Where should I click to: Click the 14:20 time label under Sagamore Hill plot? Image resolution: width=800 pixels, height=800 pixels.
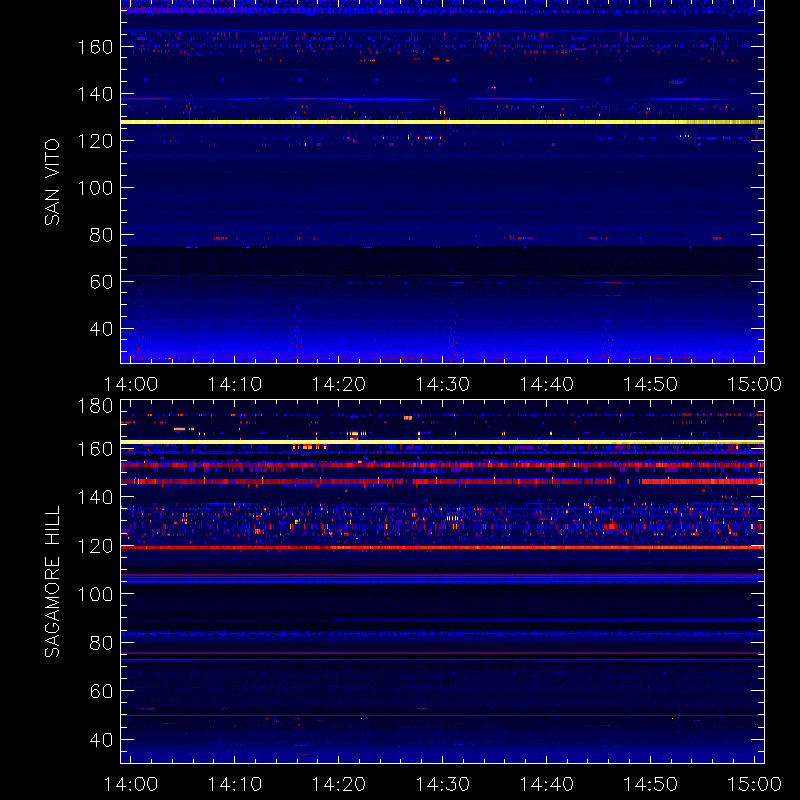coord(338,784)
